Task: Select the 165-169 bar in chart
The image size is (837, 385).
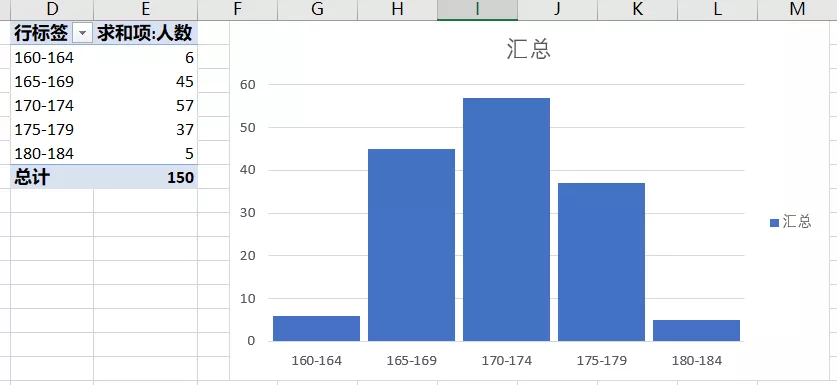Action: pyautogui.click(x=412, y=245)
